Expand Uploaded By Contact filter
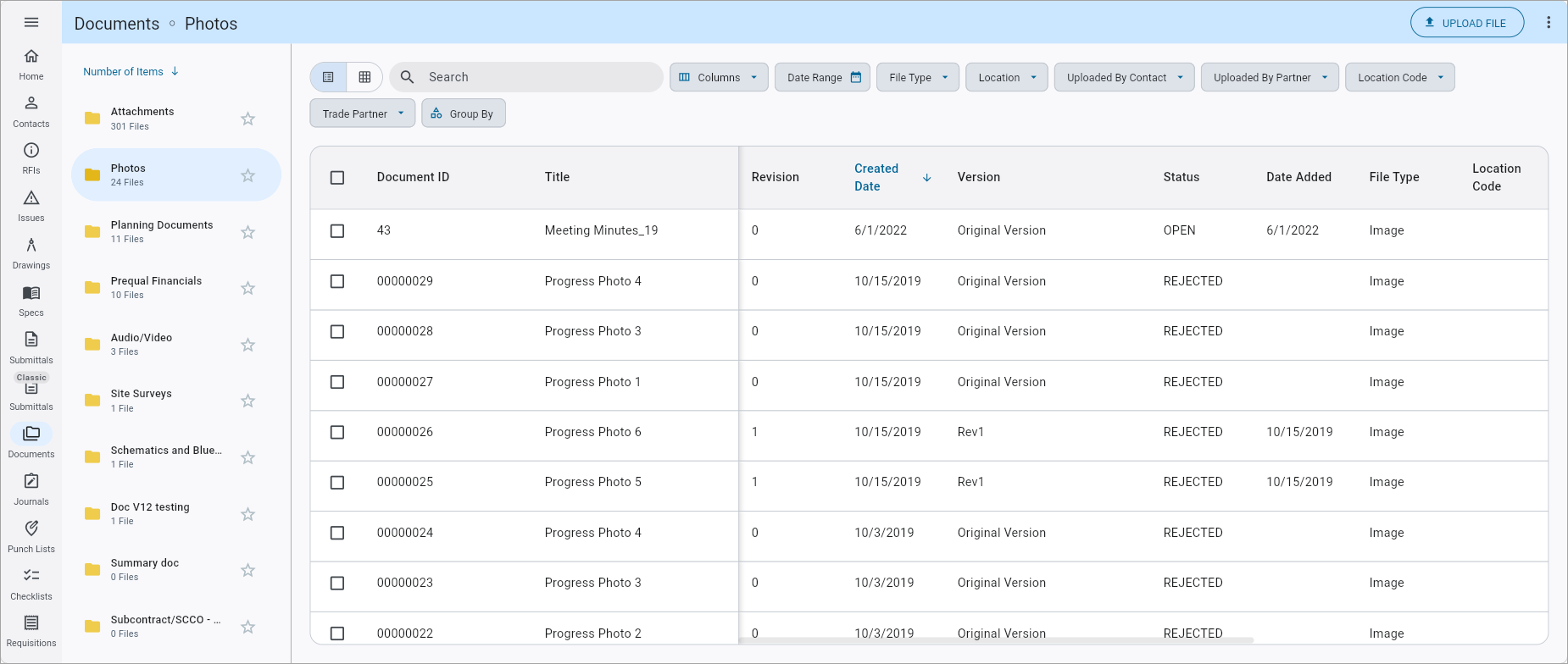This screenshot has height=664, width=1568. pyautogui.click(x=1125, y=77)
